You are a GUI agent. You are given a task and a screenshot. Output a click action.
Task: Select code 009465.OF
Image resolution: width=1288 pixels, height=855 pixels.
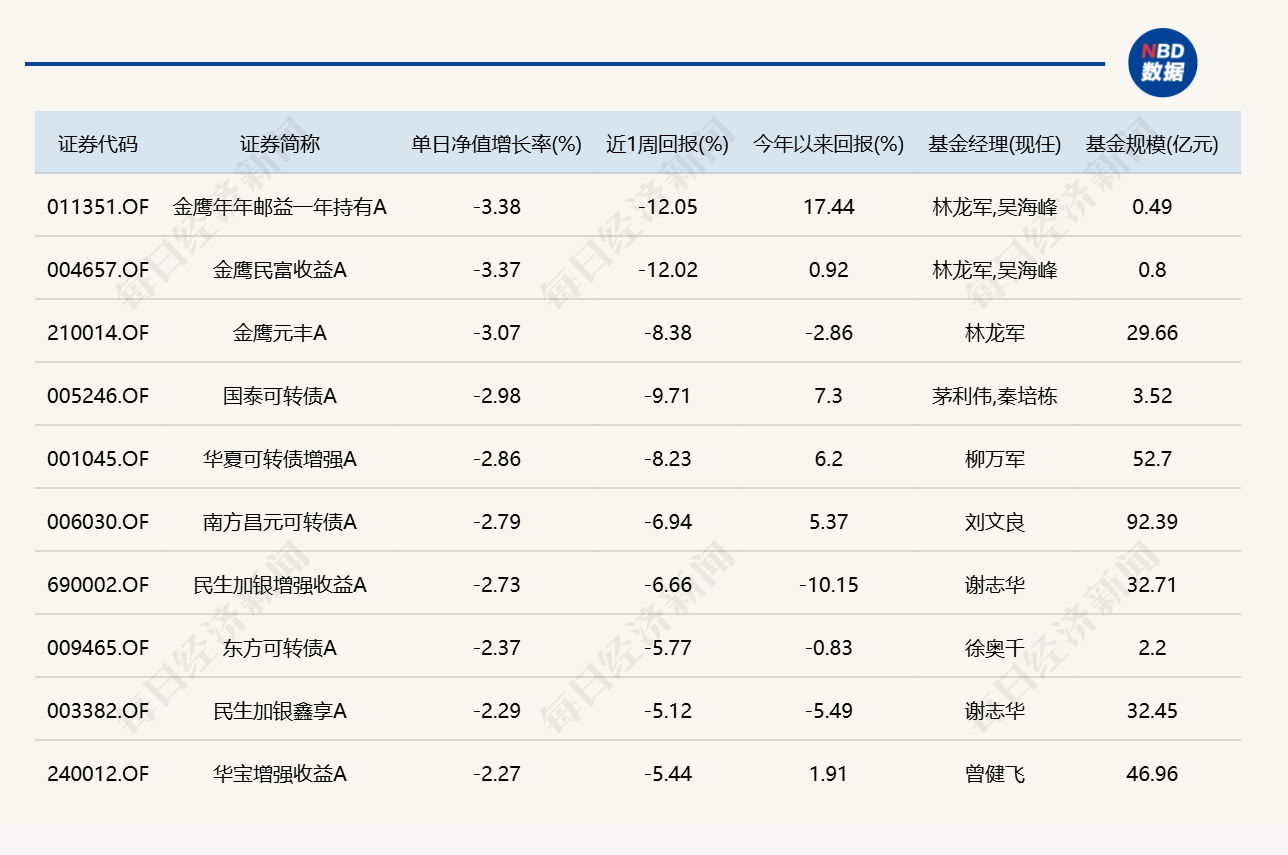[98, 648]
